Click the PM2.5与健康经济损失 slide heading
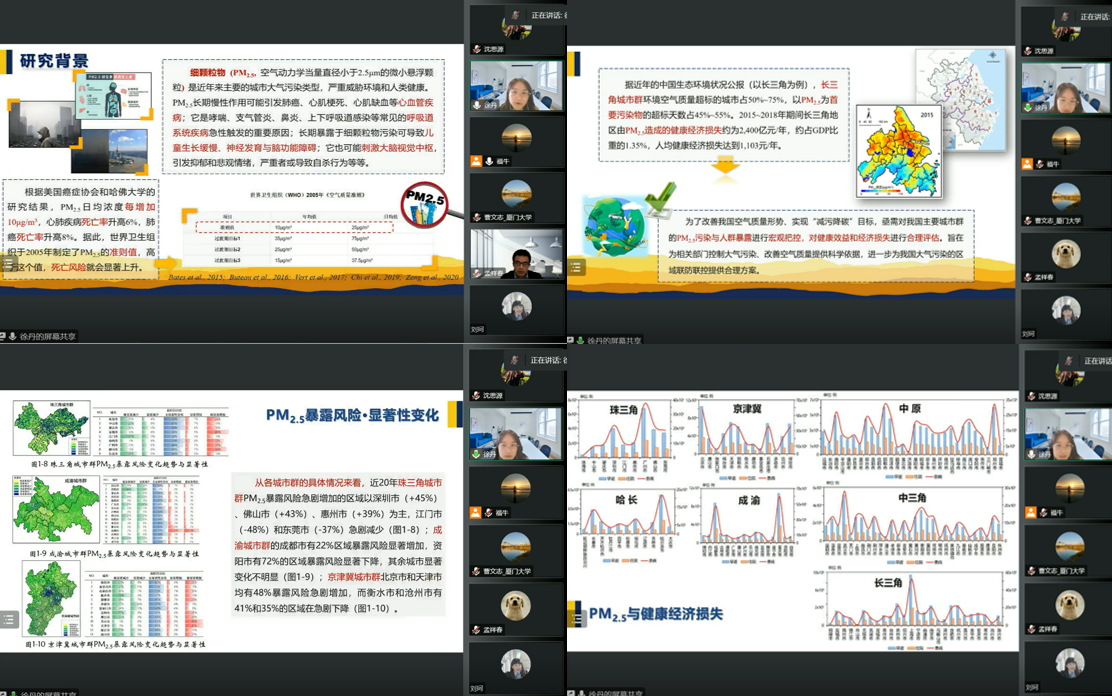The height and width of the screenshot is (696, 1112). click(656, 614)
